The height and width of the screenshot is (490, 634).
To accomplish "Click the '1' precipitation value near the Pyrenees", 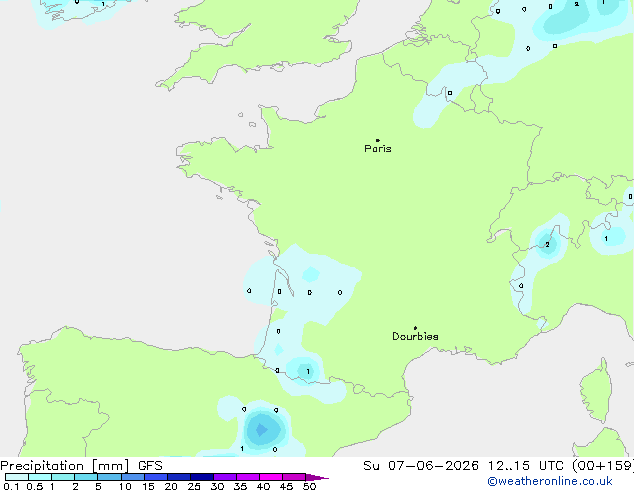I will point(308,372).
